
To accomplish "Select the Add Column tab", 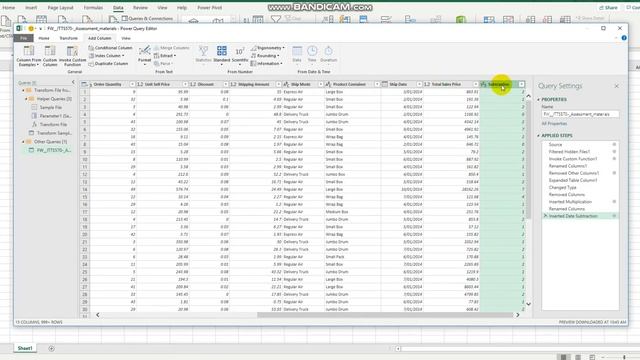I will click(99, 38).
